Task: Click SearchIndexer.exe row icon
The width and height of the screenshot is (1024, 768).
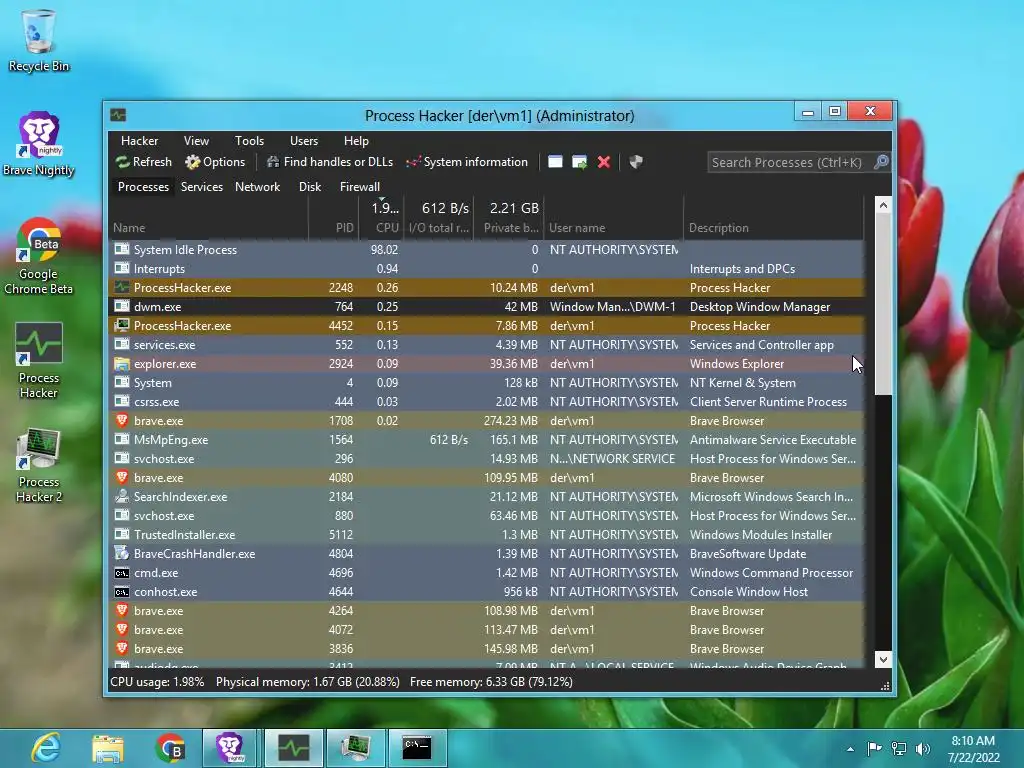Action: 121,496
